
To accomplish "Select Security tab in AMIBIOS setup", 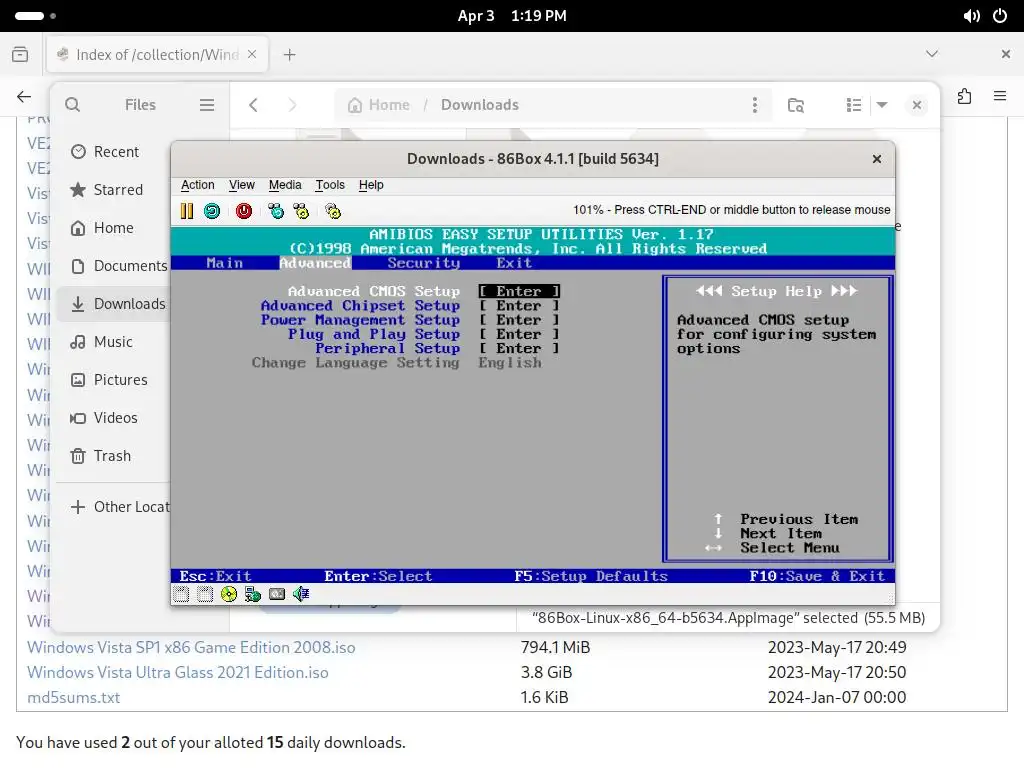I will tap(423, 263).
